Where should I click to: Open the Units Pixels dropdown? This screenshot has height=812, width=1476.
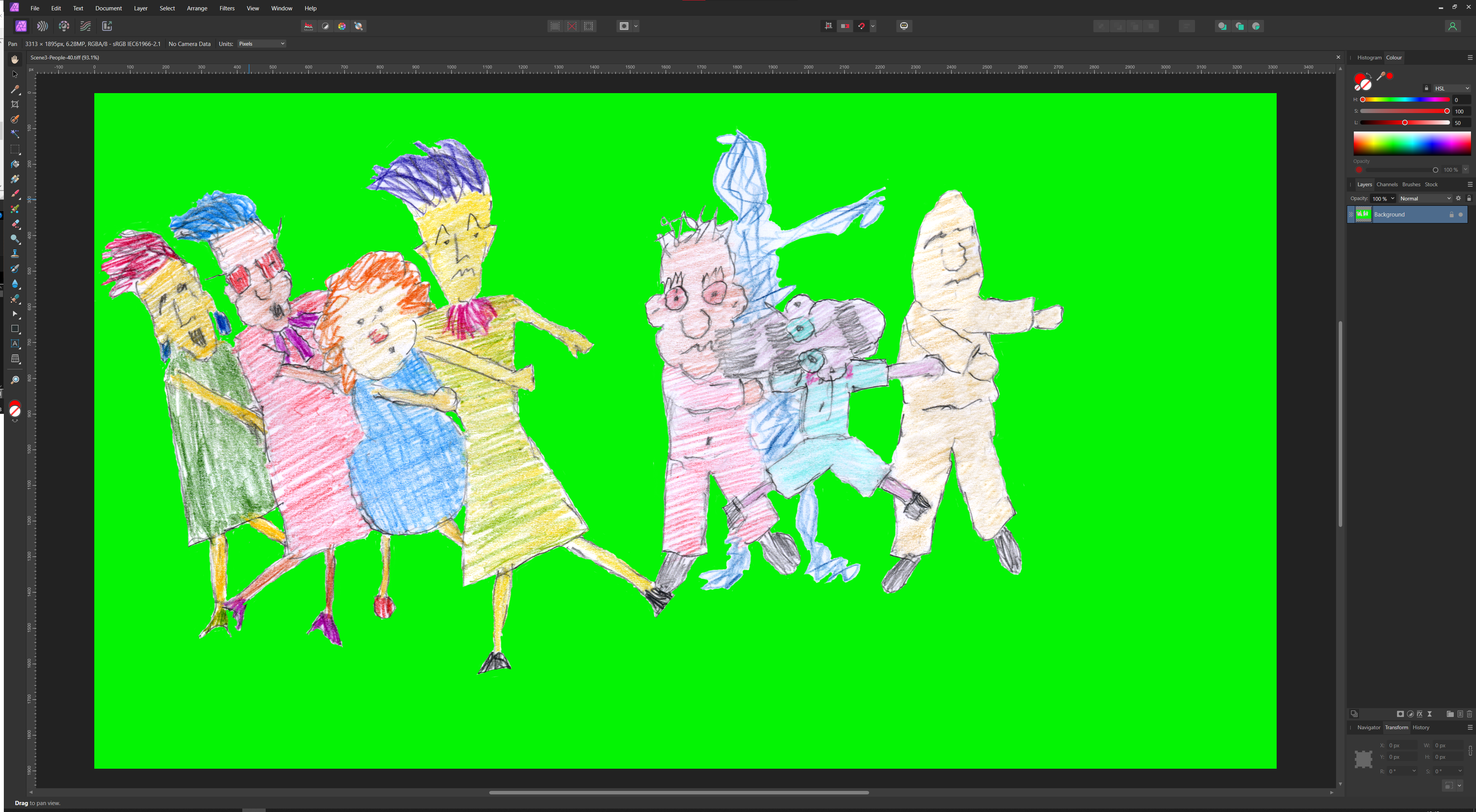tap(261, 44)
